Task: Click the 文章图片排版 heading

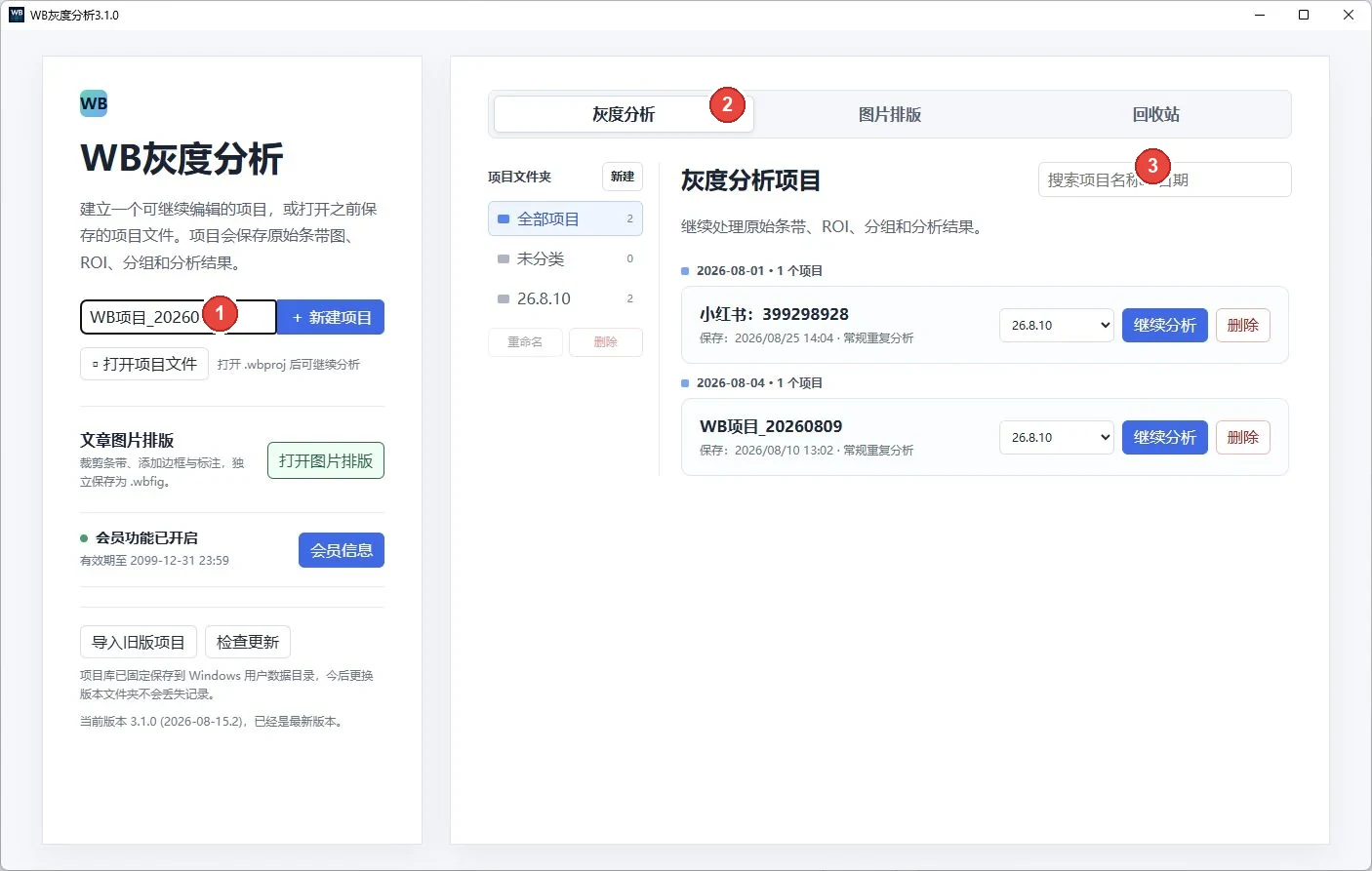Action: 127,440
